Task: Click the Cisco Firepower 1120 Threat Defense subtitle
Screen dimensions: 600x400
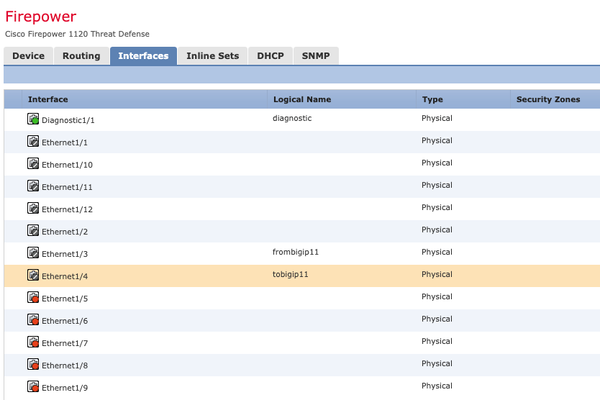Action: click(77, 34)
